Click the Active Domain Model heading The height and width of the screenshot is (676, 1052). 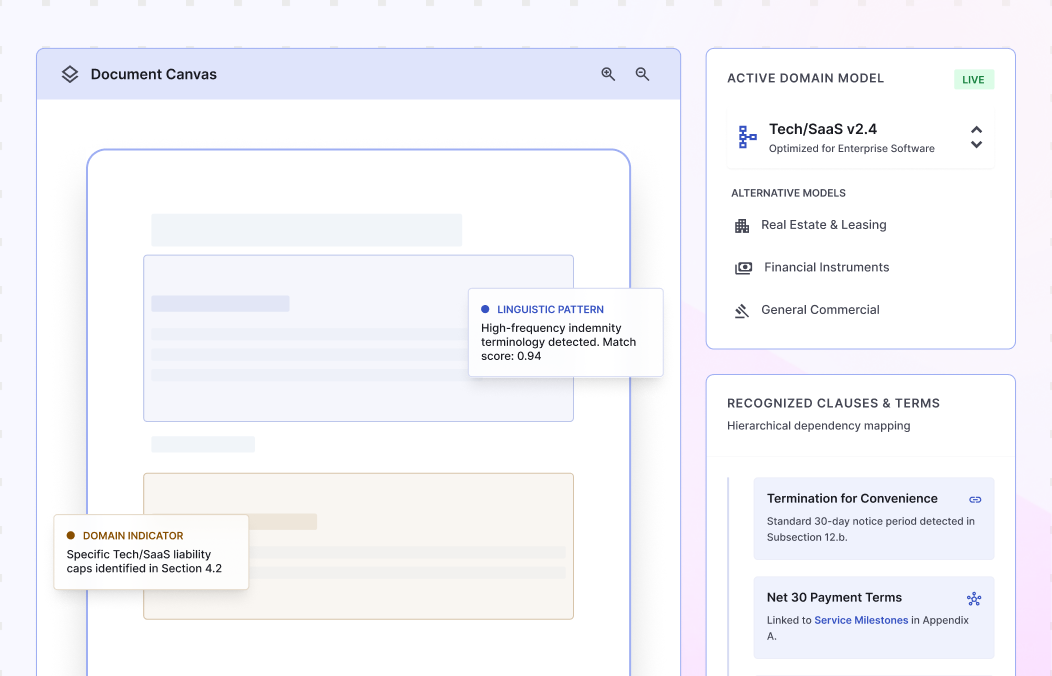[x=805, y=78]
